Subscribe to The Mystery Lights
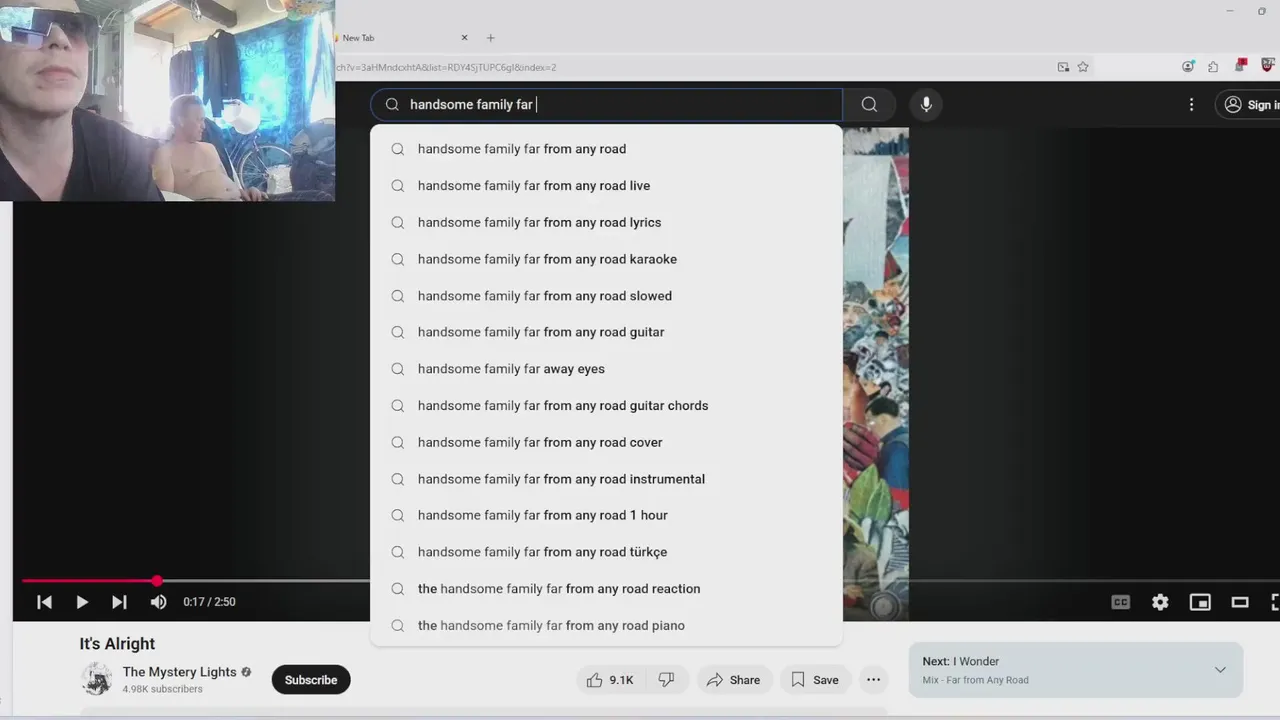This screenshot has height=720, width=1280. (311, 680)
